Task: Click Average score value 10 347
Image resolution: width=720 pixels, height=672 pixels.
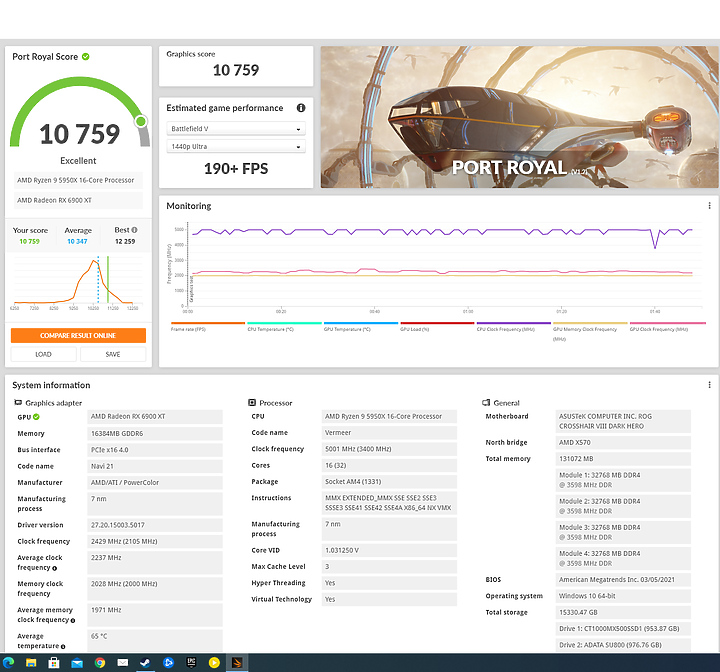Action: pos(77,241)
